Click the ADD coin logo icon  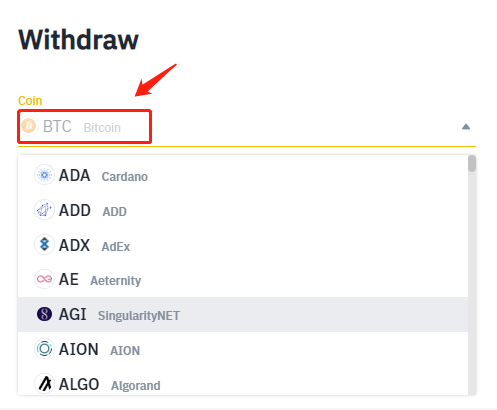pos(44,210)
